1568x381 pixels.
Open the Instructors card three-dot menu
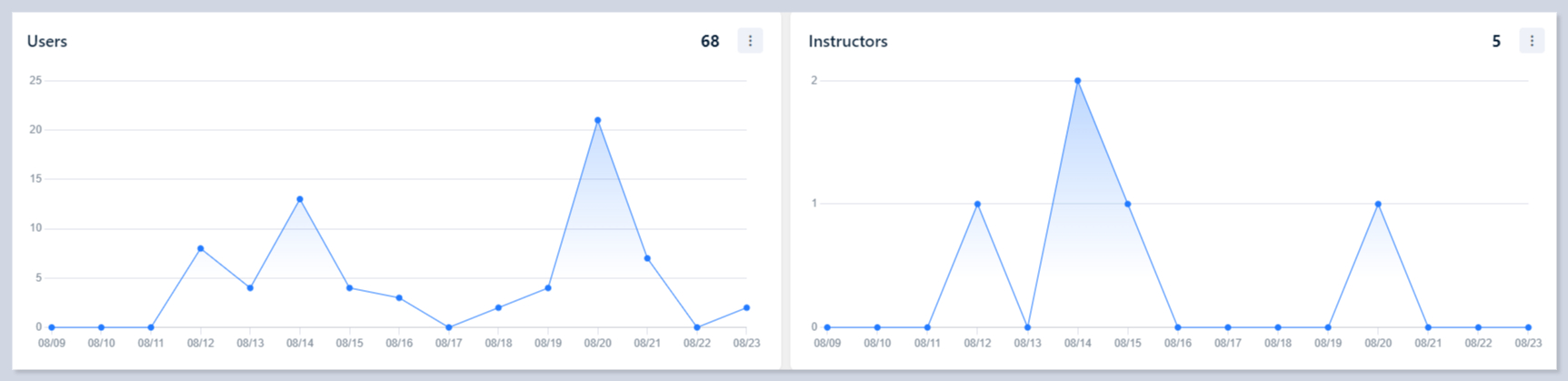click(1532, 41)
